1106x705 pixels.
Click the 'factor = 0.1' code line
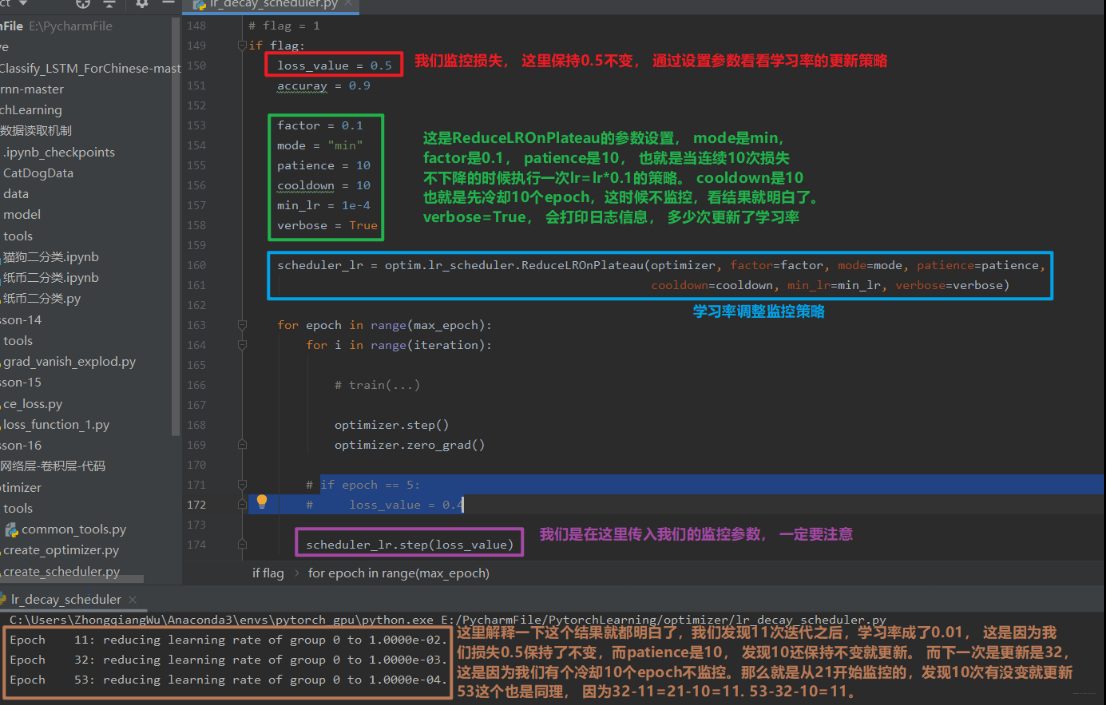[320, 125]
